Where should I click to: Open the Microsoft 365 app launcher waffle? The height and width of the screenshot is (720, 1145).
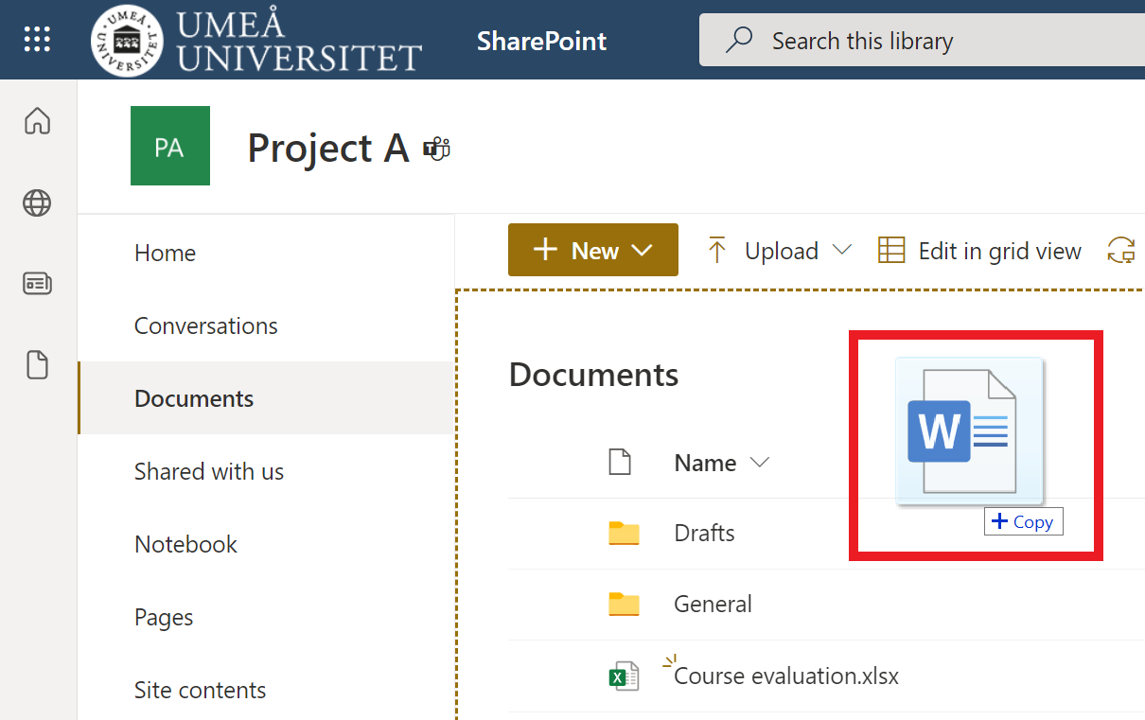point(37,39)
